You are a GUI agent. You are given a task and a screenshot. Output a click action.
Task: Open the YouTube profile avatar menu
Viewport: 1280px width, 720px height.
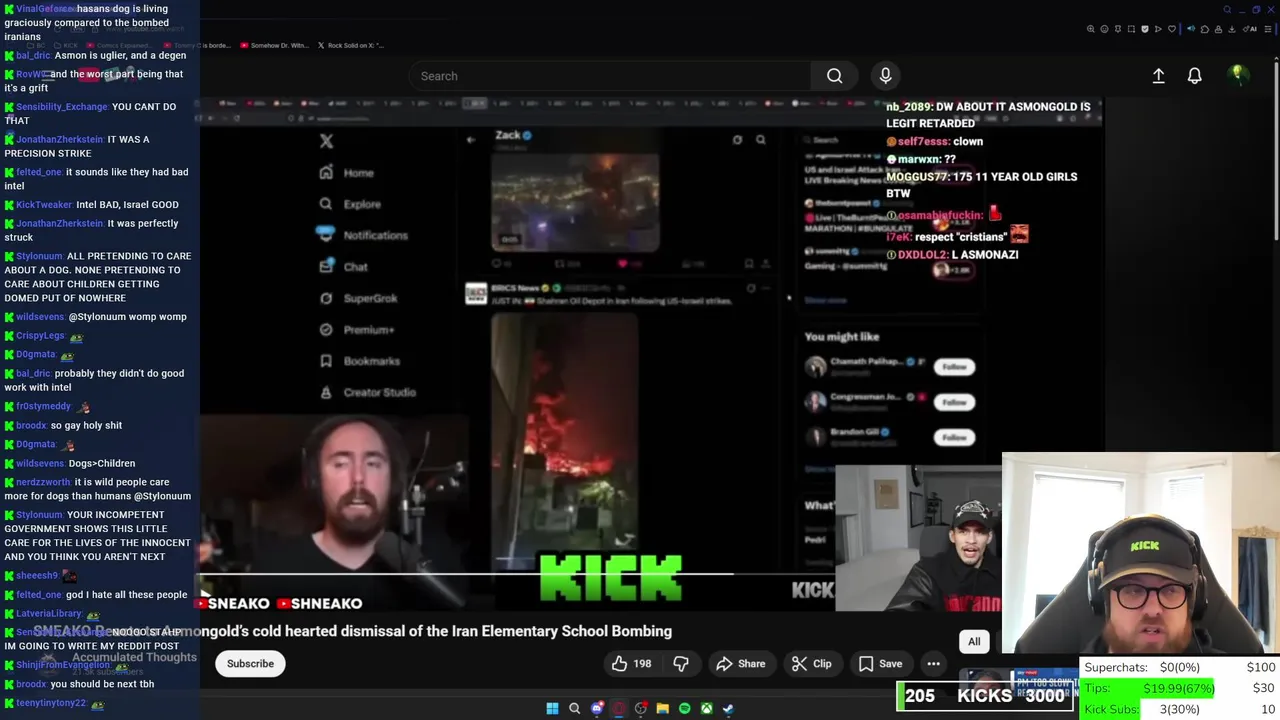[1238, 75]
